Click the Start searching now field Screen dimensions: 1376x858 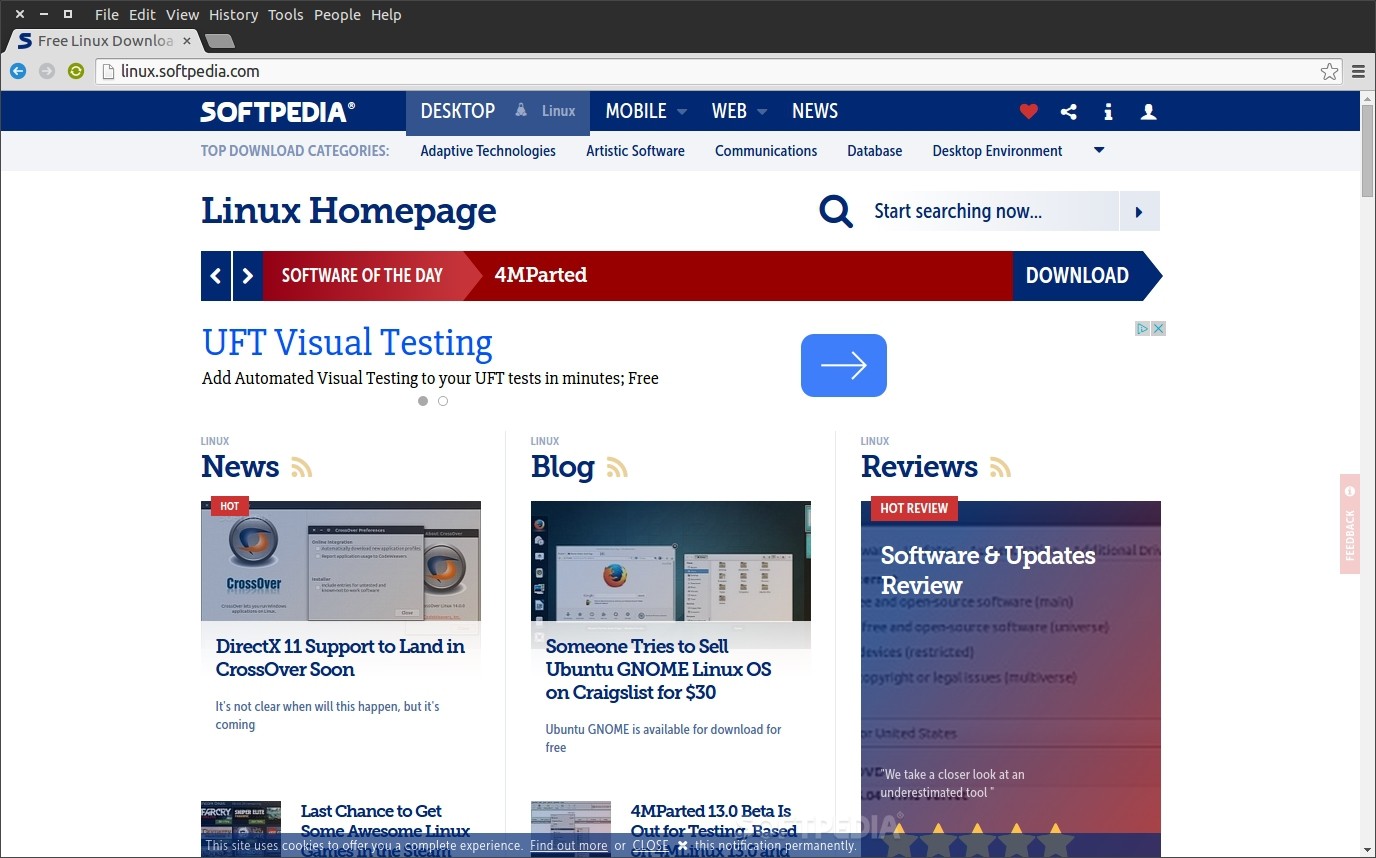(990, 211)
